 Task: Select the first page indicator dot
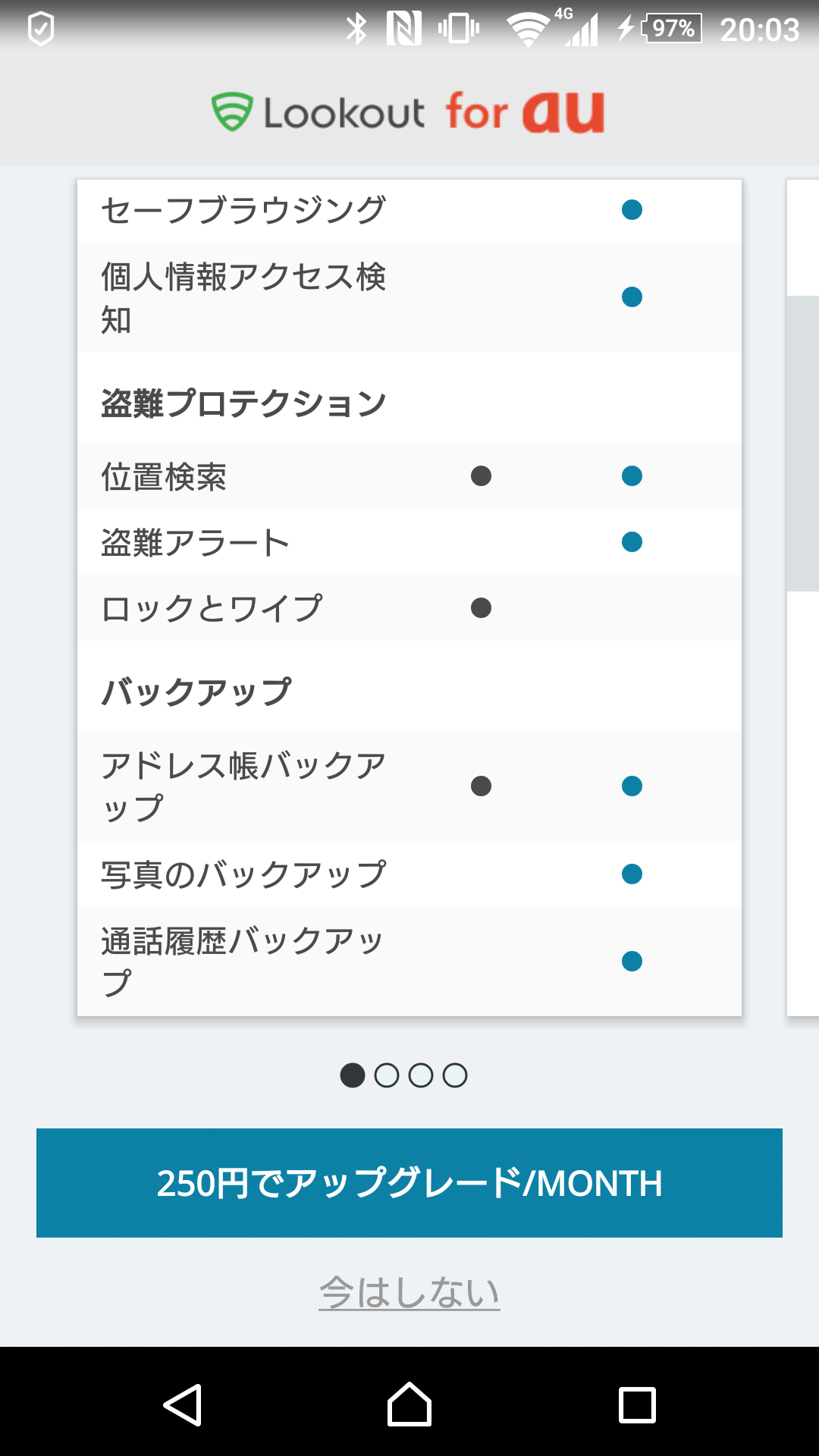353,1075
